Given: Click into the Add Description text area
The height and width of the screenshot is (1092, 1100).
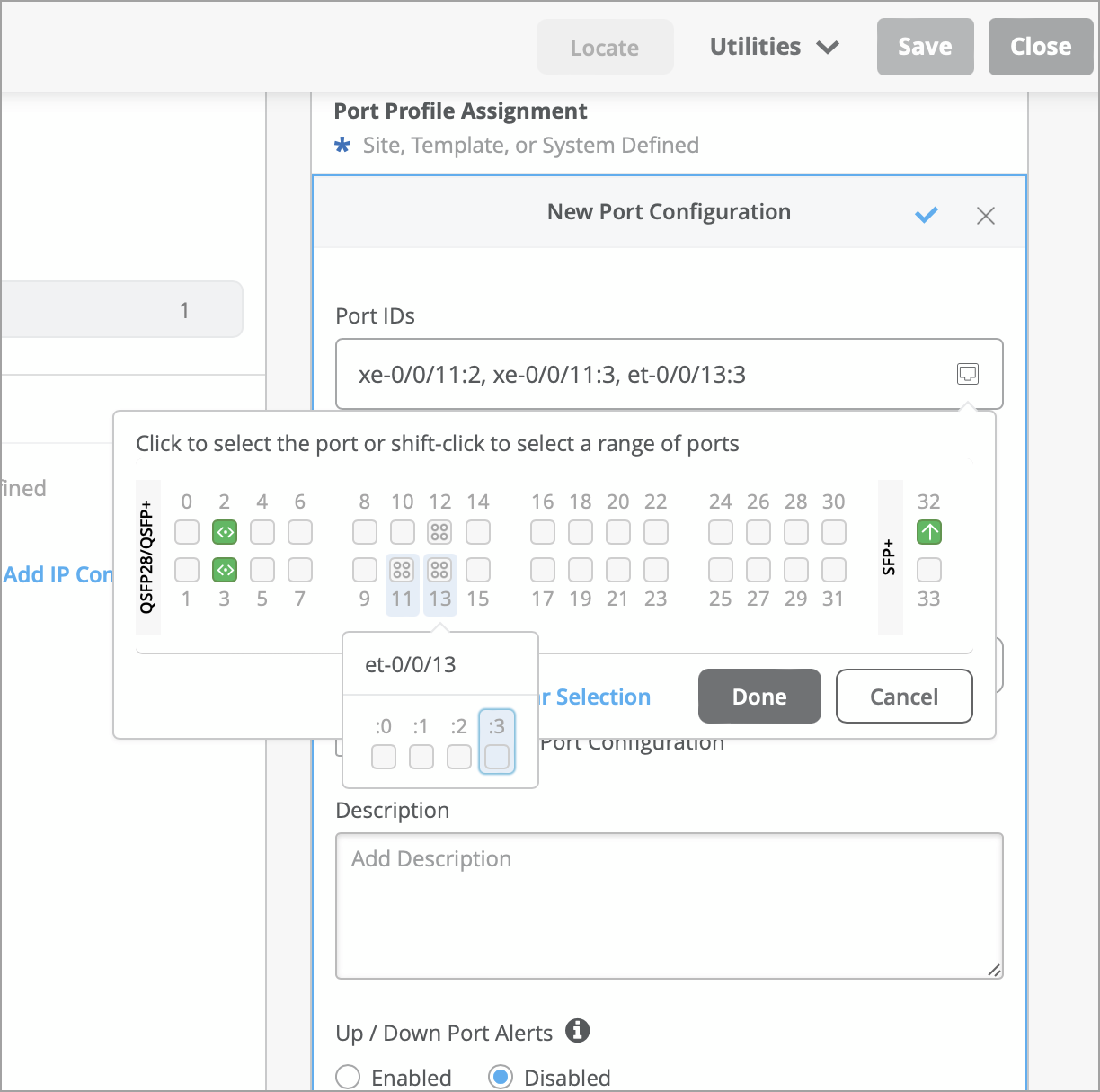Looking at the screenshot, I should [669, 905].
